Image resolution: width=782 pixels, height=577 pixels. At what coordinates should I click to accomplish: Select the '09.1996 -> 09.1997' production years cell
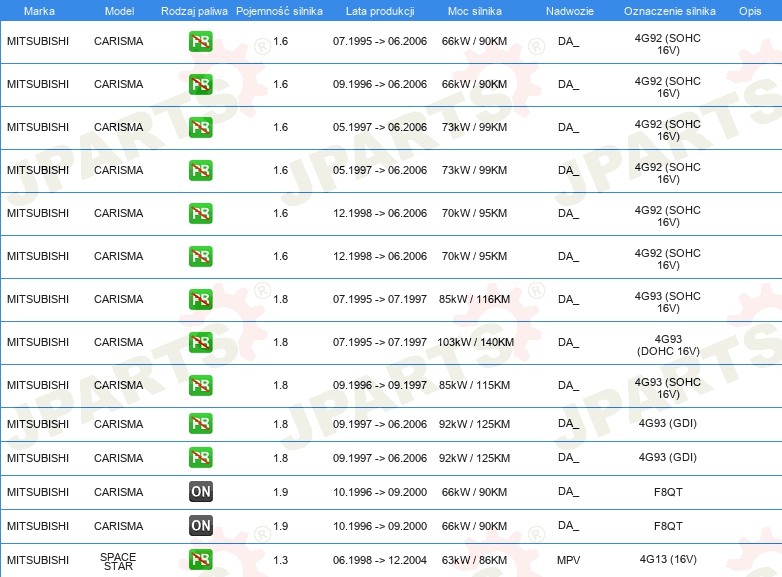[380, 385]
